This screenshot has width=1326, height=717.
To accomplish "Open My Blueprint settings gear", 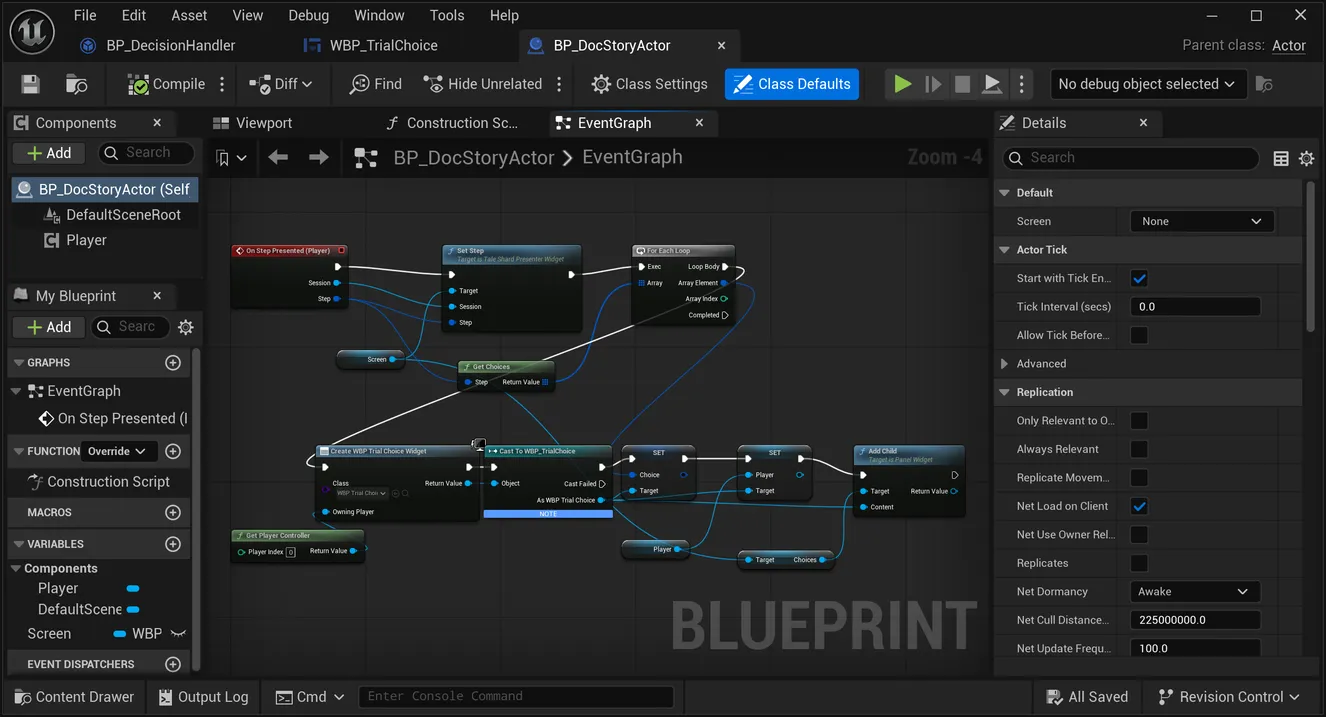I will coord(185,327).
